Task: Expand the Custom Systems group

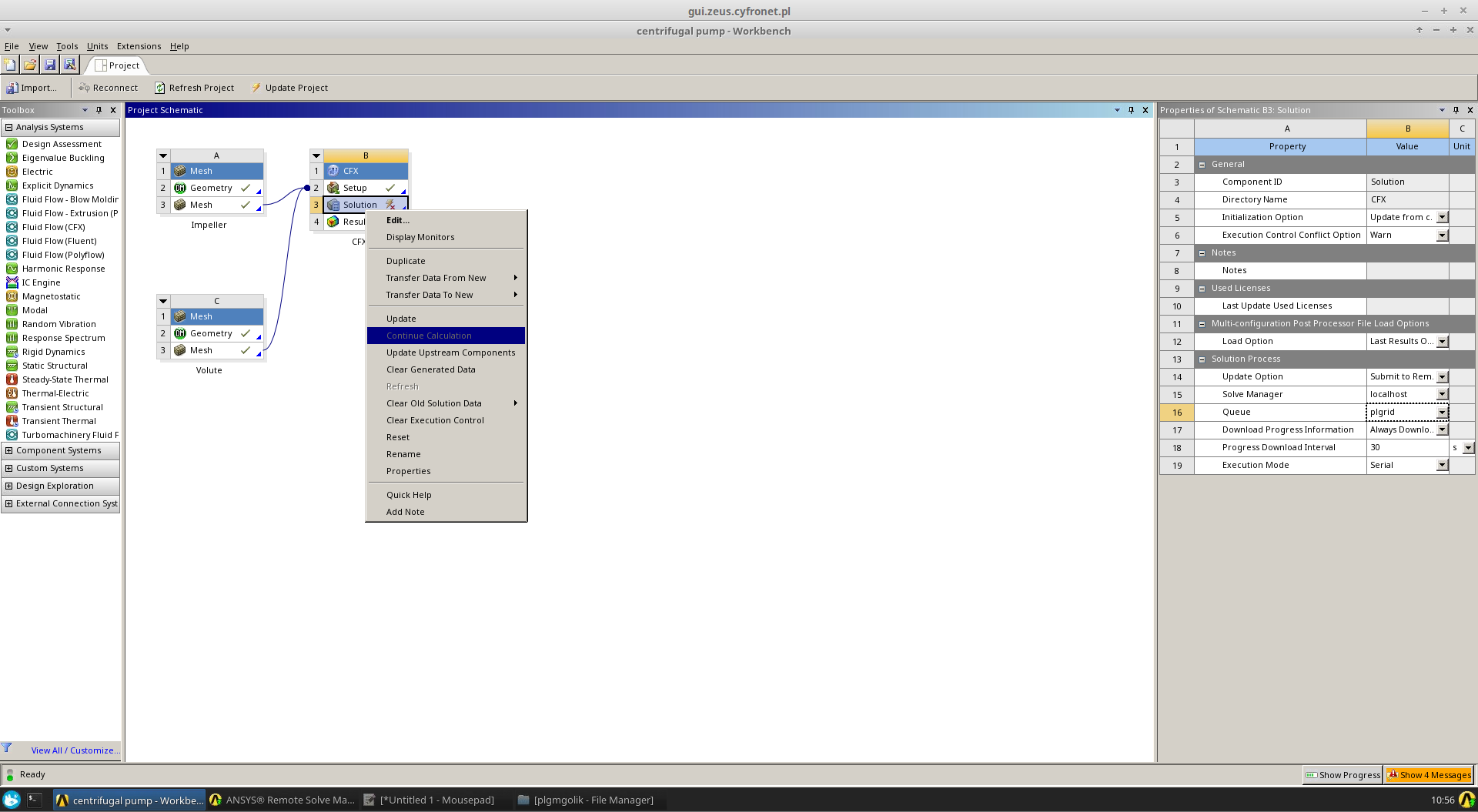Action: [8, 468]
